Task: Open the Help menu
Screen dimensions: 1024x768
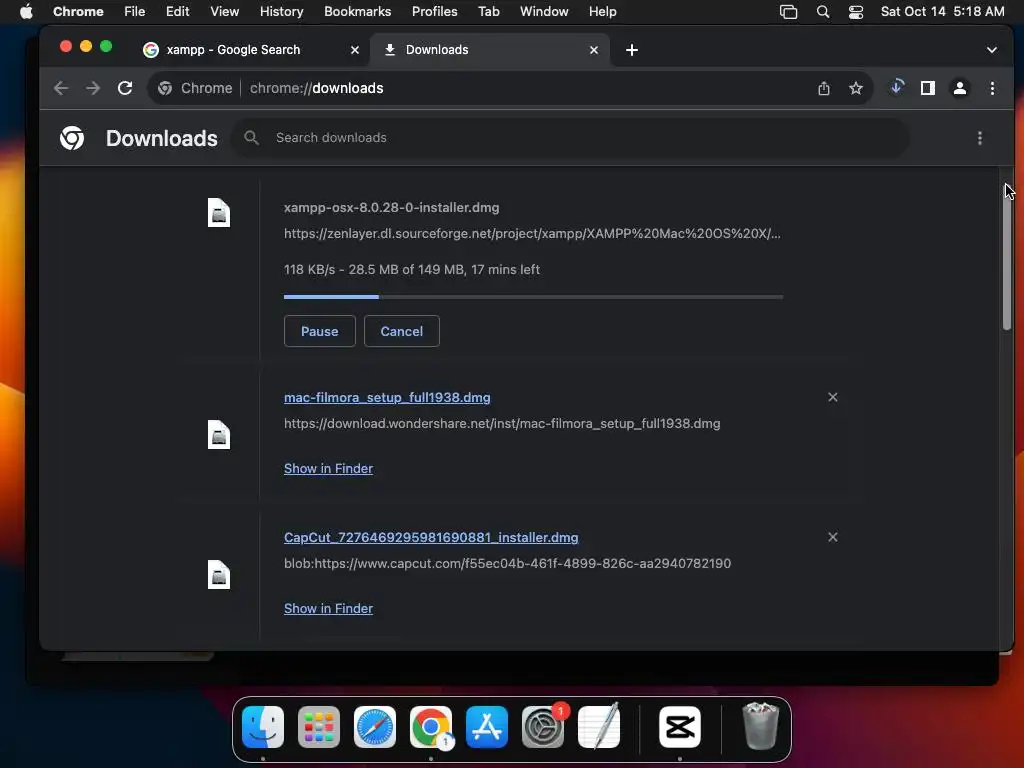Action: tap(602, 11)
